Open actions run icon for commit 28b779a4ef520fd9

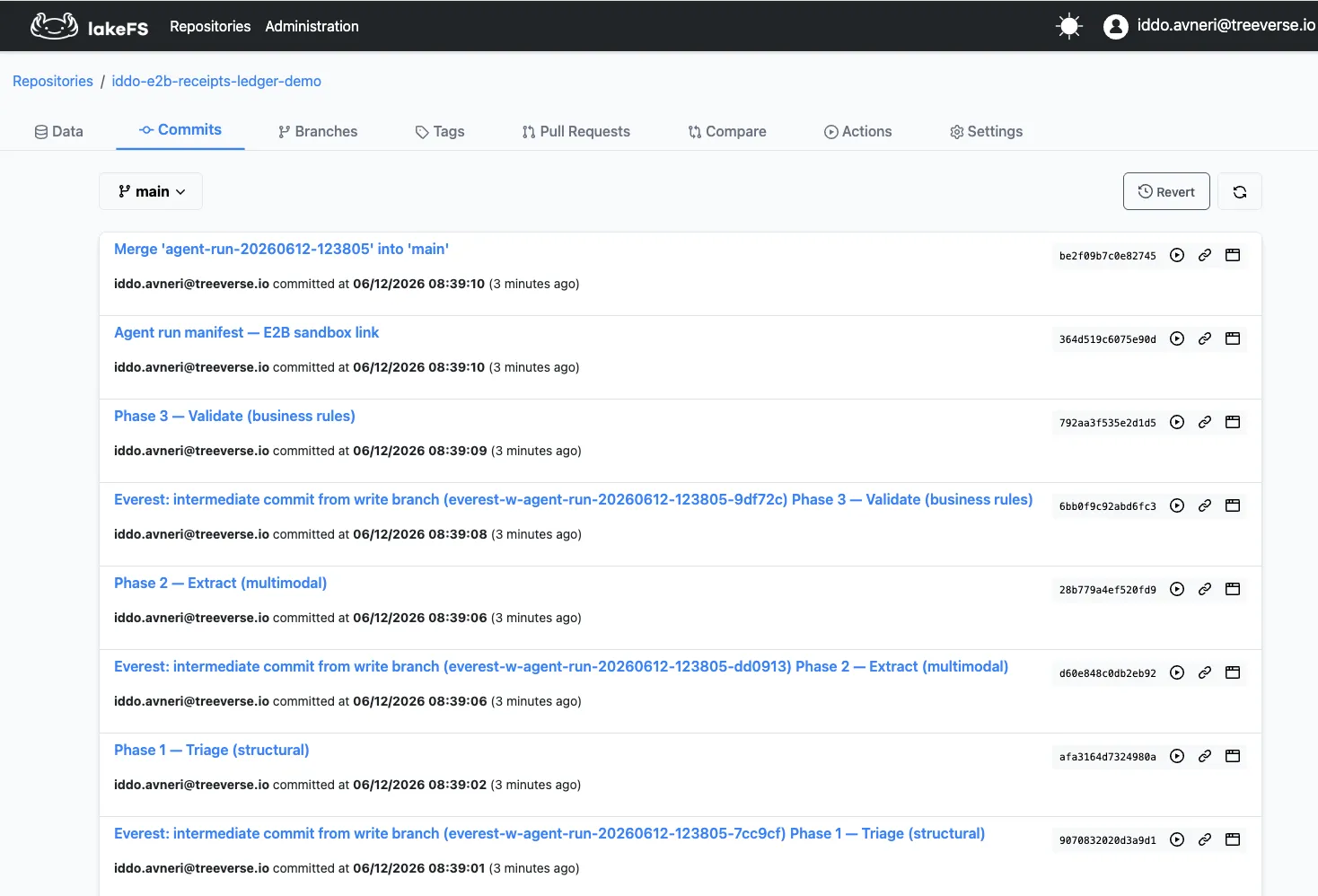[1177, 589]
